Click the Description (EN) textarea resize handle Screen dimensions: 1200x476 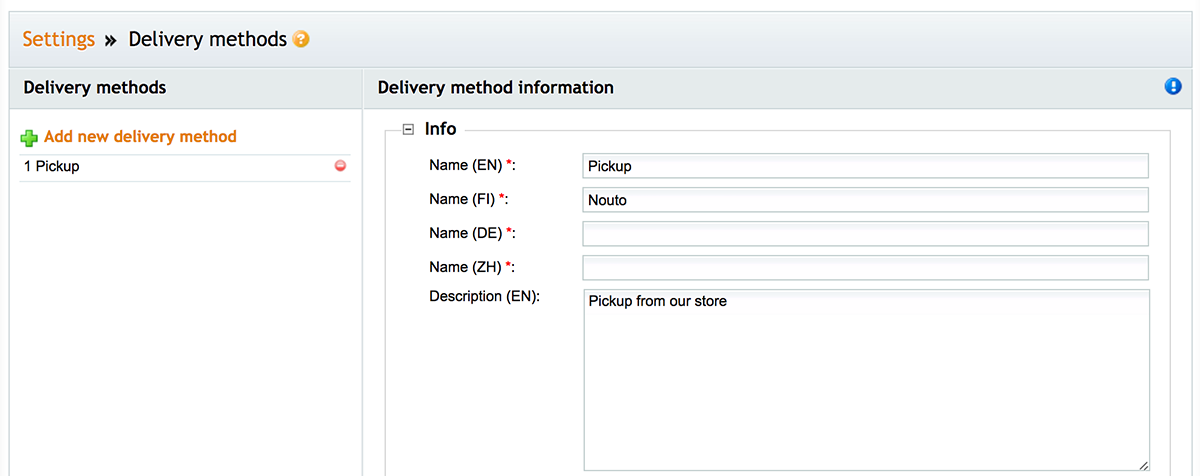(1143, 464)
